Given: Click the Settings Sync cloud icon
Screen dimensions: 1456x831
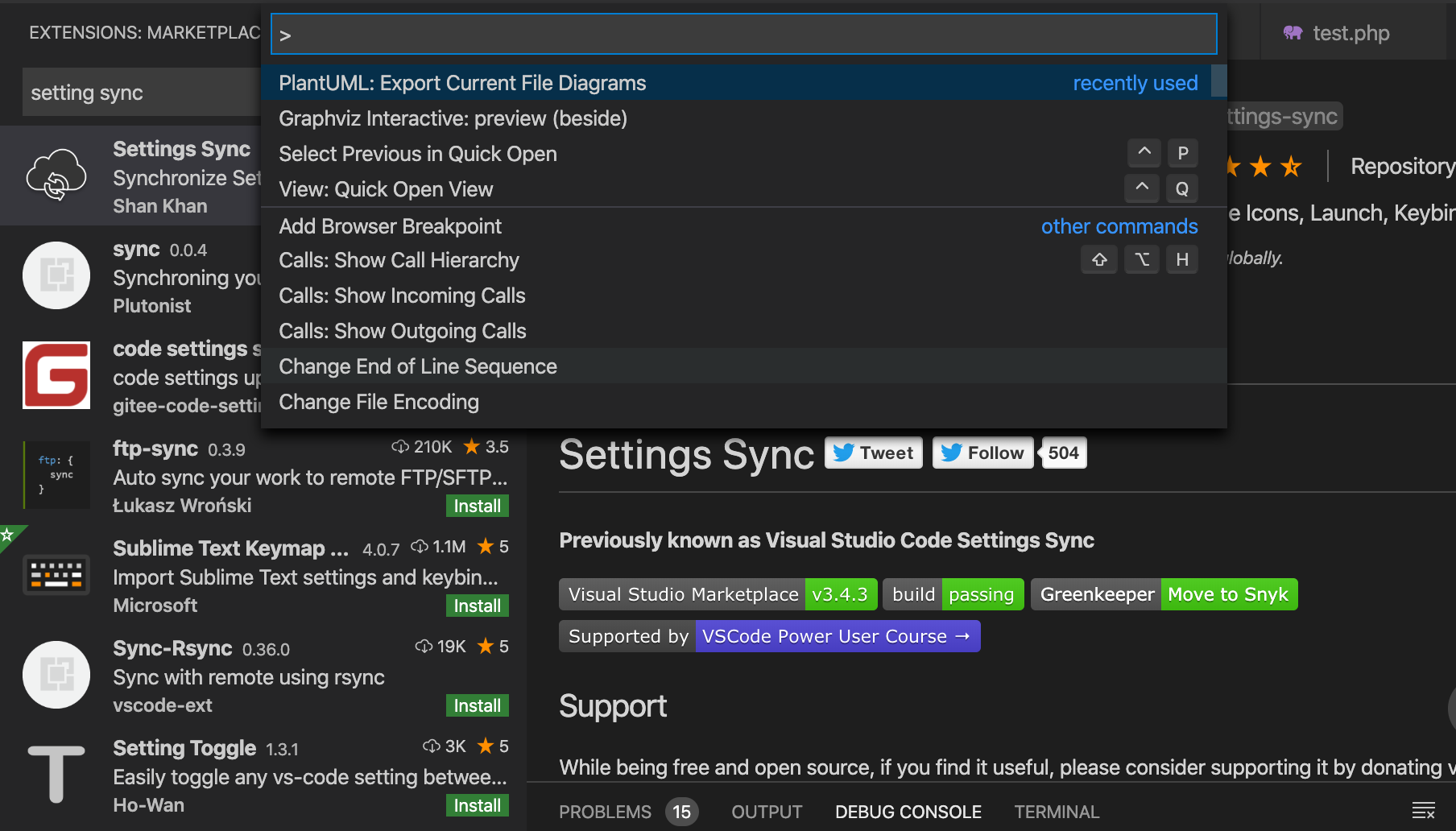Looking at the screenshot, I should pyautogui.click(x=56, y=175).
